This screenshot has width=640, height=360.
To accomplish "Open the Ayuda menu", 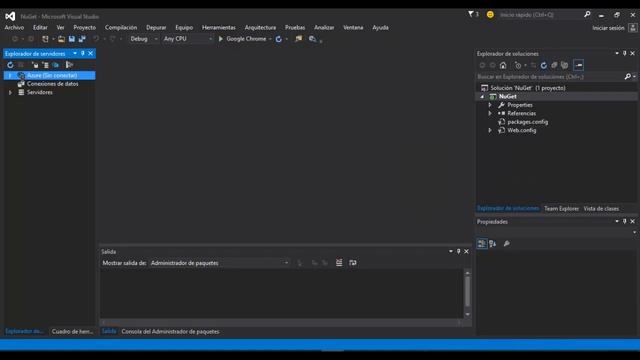I will click(380, 27).
